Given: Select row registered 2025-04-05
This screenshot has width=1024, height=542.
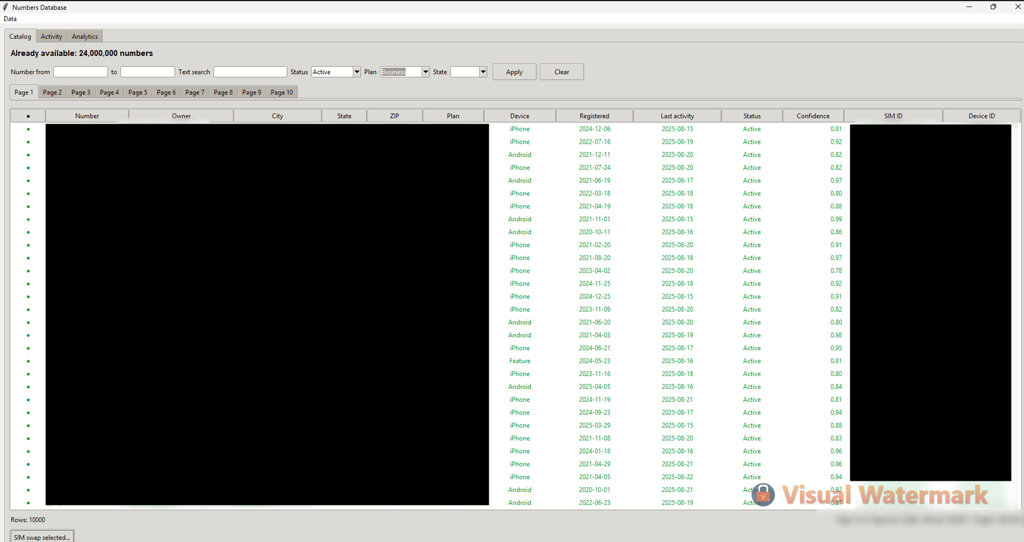Looking at the screenshot, I should coord(515,387).
